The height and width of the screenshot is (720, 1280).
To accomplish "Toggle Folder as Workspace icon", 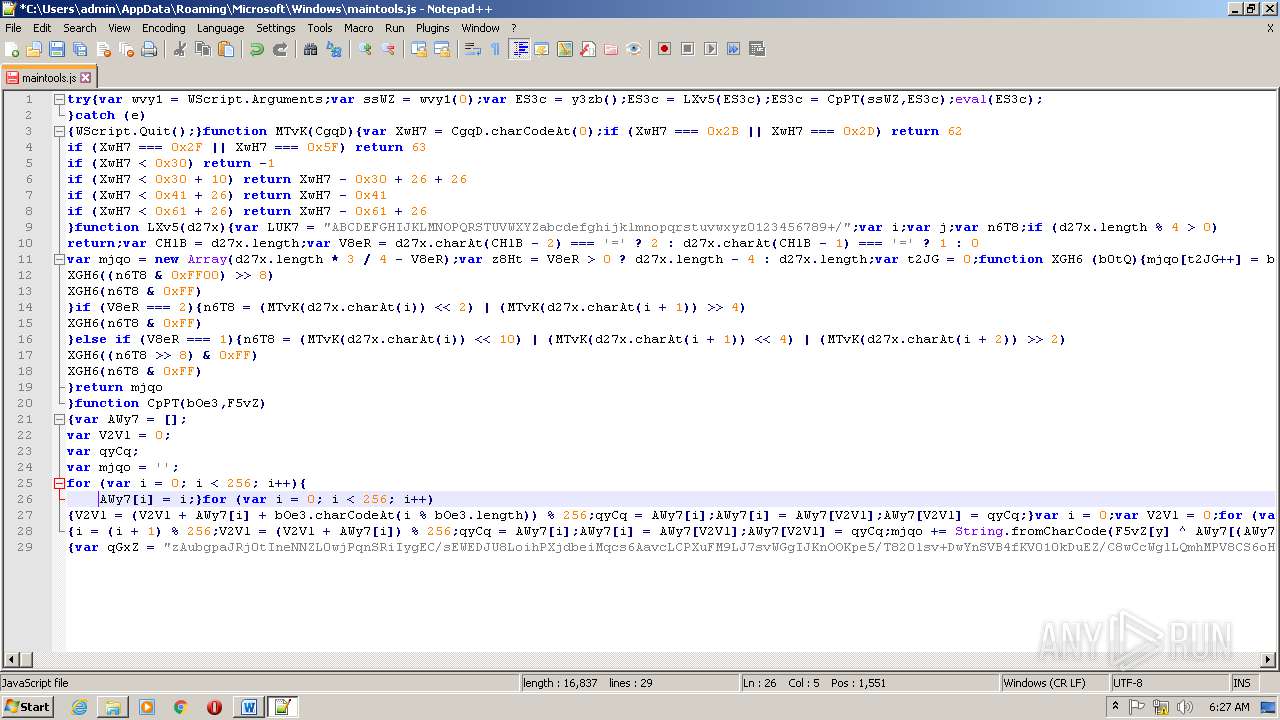I will (611, 49).
